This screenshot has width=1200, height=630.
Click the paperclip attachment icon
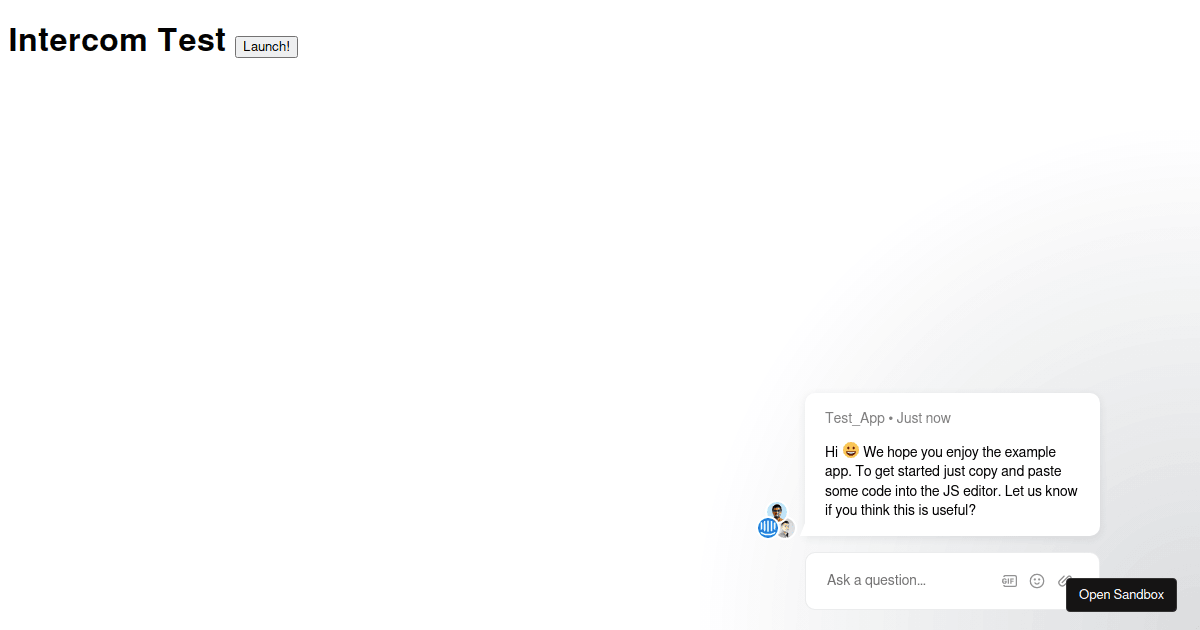(1065, 580)
